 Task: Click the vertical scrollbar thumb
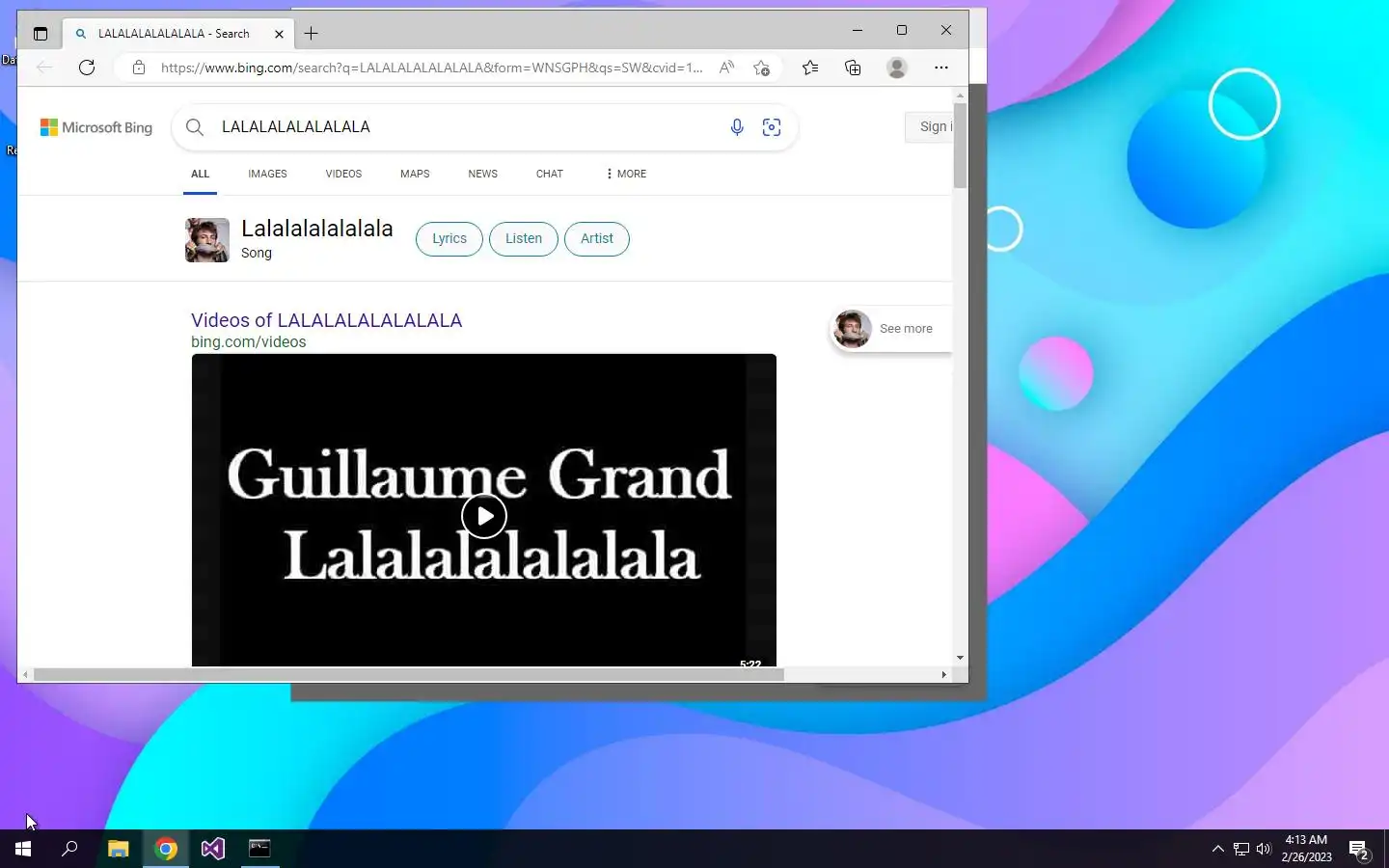(960, 145)
